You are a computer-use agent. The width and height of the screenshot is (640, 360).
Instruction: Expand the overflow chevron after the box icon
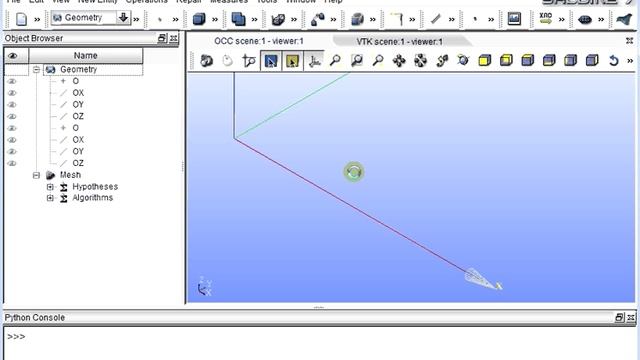215,19
